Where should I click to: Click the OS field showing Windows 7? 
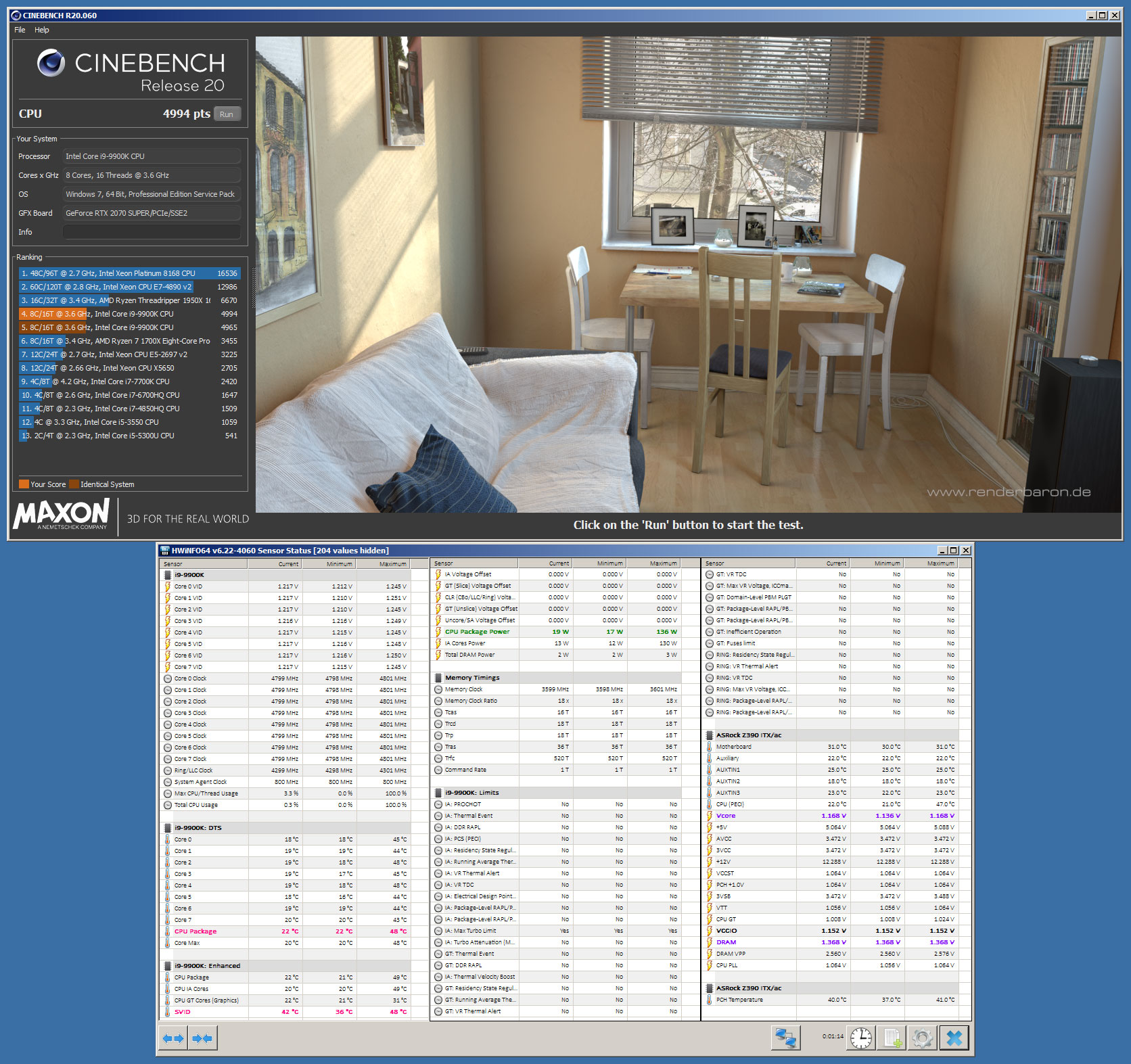[x=152, y=194]
